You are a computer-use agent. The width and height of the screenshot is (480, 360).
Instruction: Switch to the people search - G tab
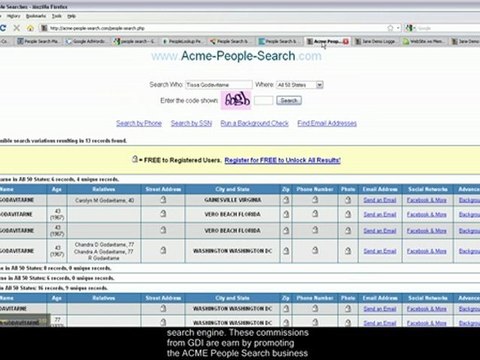pyautogui.click(x=134, y=41)
